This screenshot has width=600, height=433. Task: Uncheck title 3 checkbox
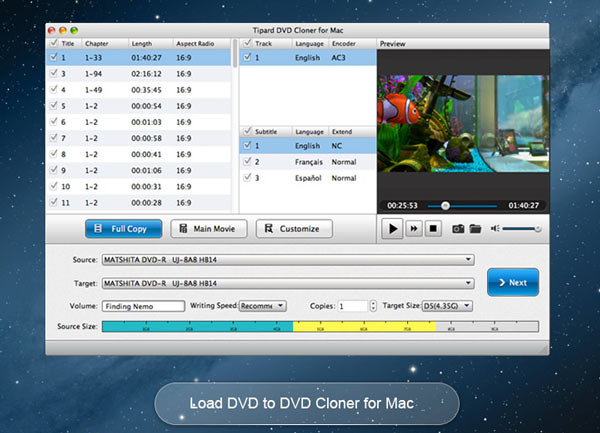[x=54, y=73]
